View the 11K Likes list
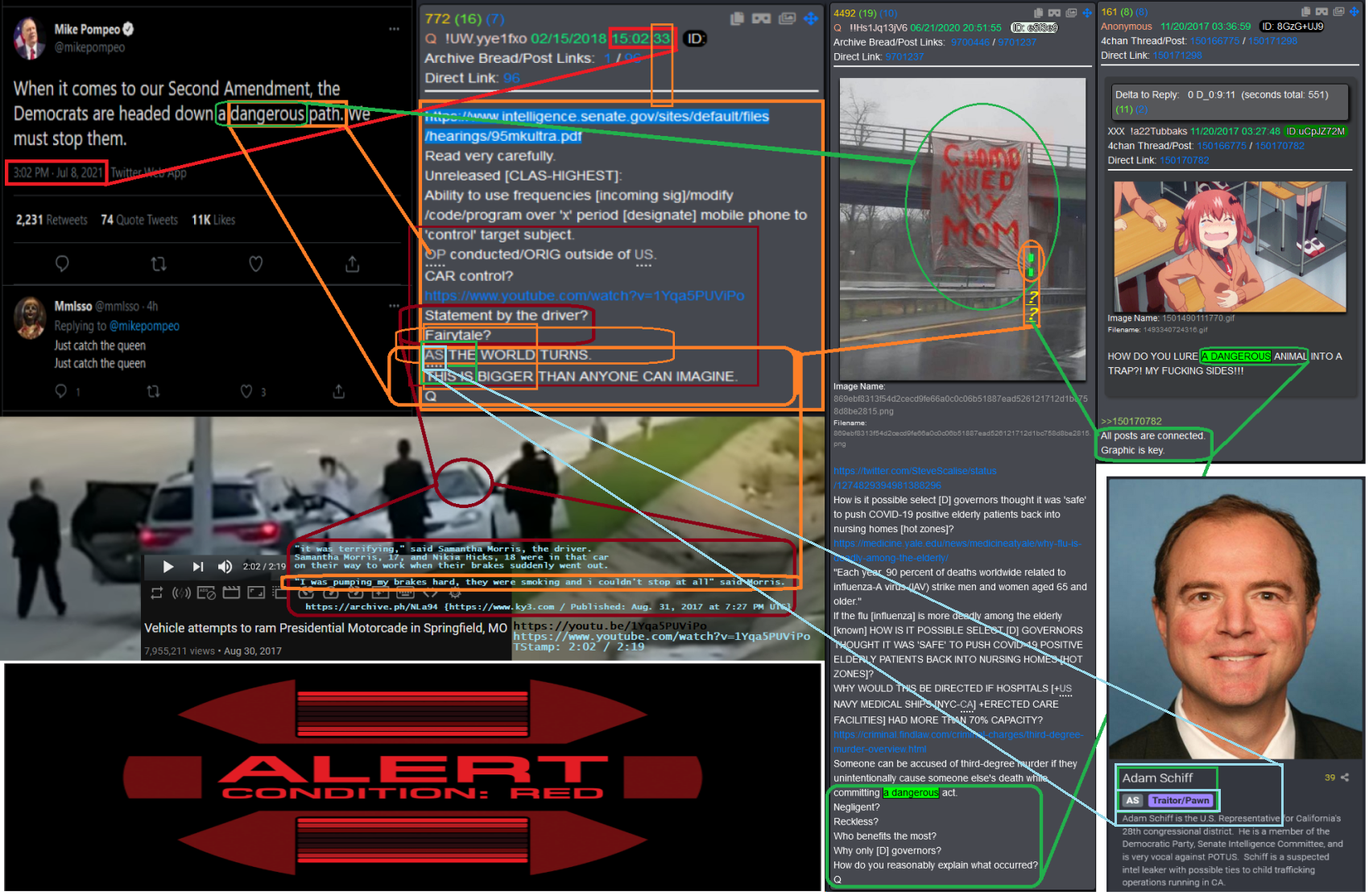The width and height of the screenshot is (1369, 896). click(x=213, y=220)
